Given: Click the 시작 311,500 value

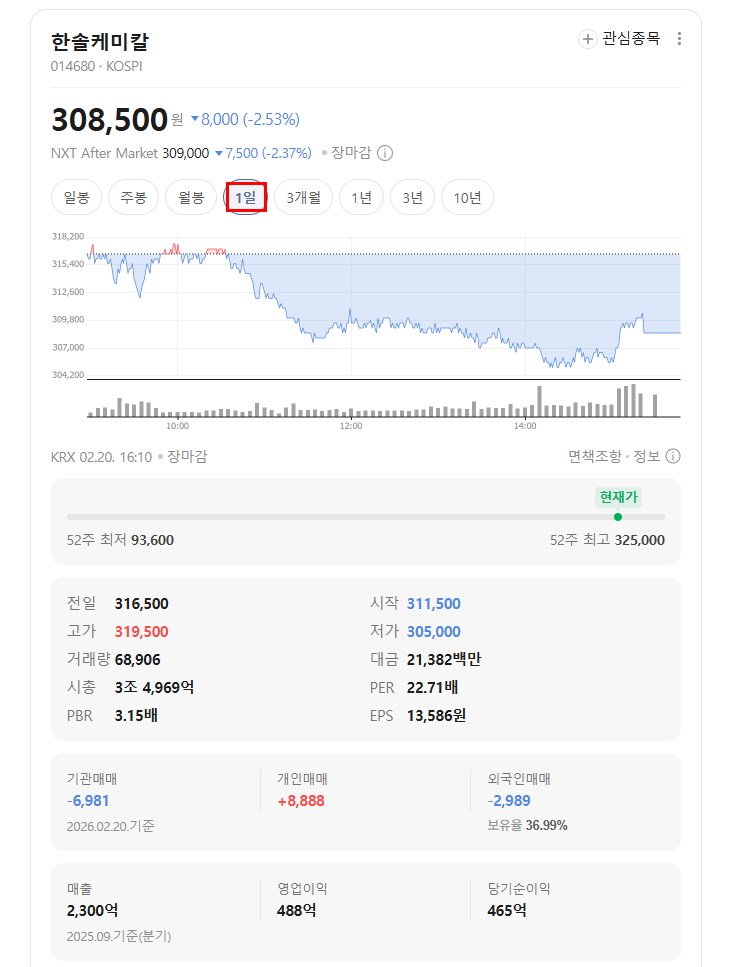Looking at the screenshot, I should pyautogui.click(x=434, y=604).
